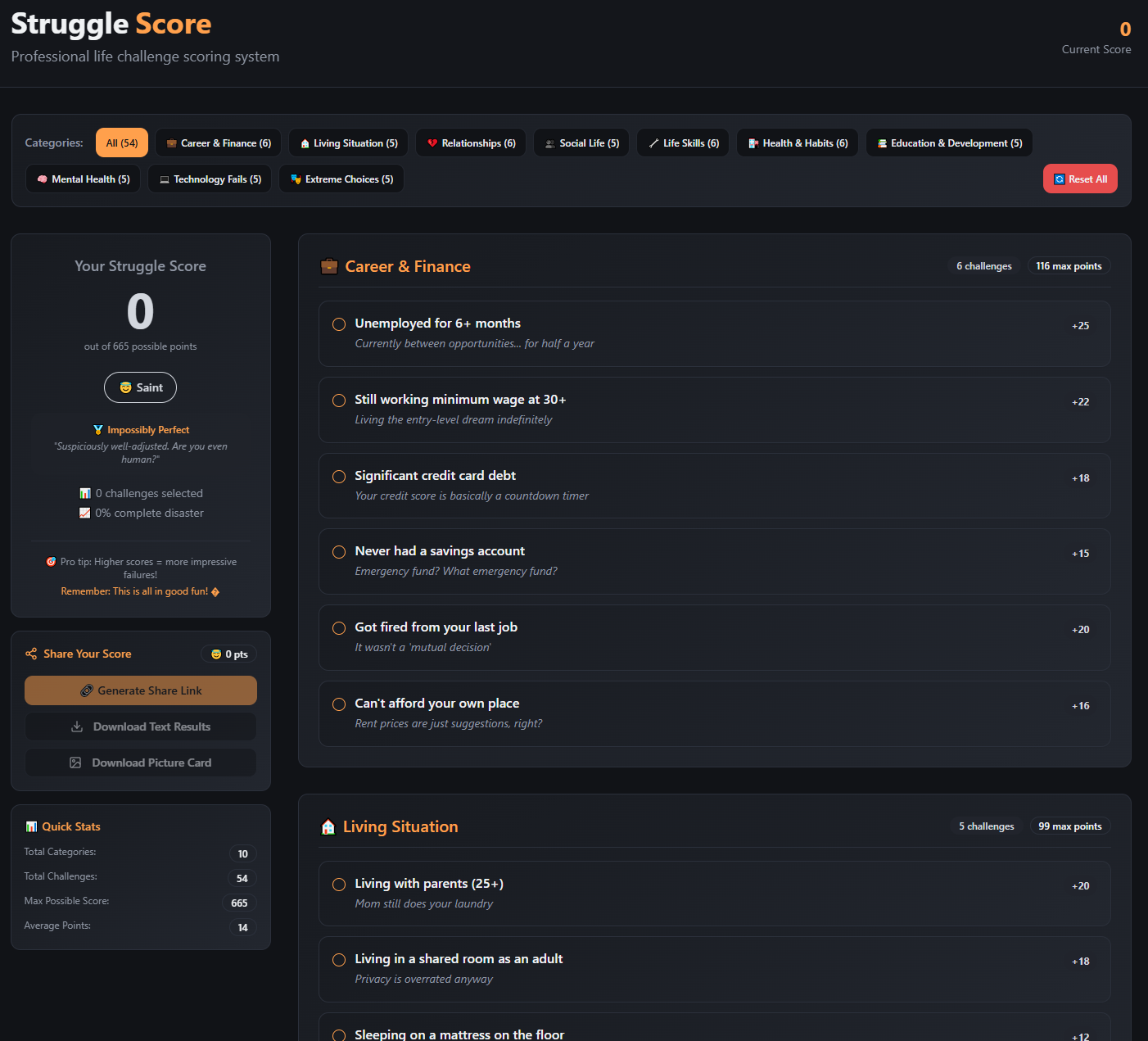Screen dimensions: 1148x1041
Task: Check the 'Living with parents (25+)' challenge
Action: [338, 885]
